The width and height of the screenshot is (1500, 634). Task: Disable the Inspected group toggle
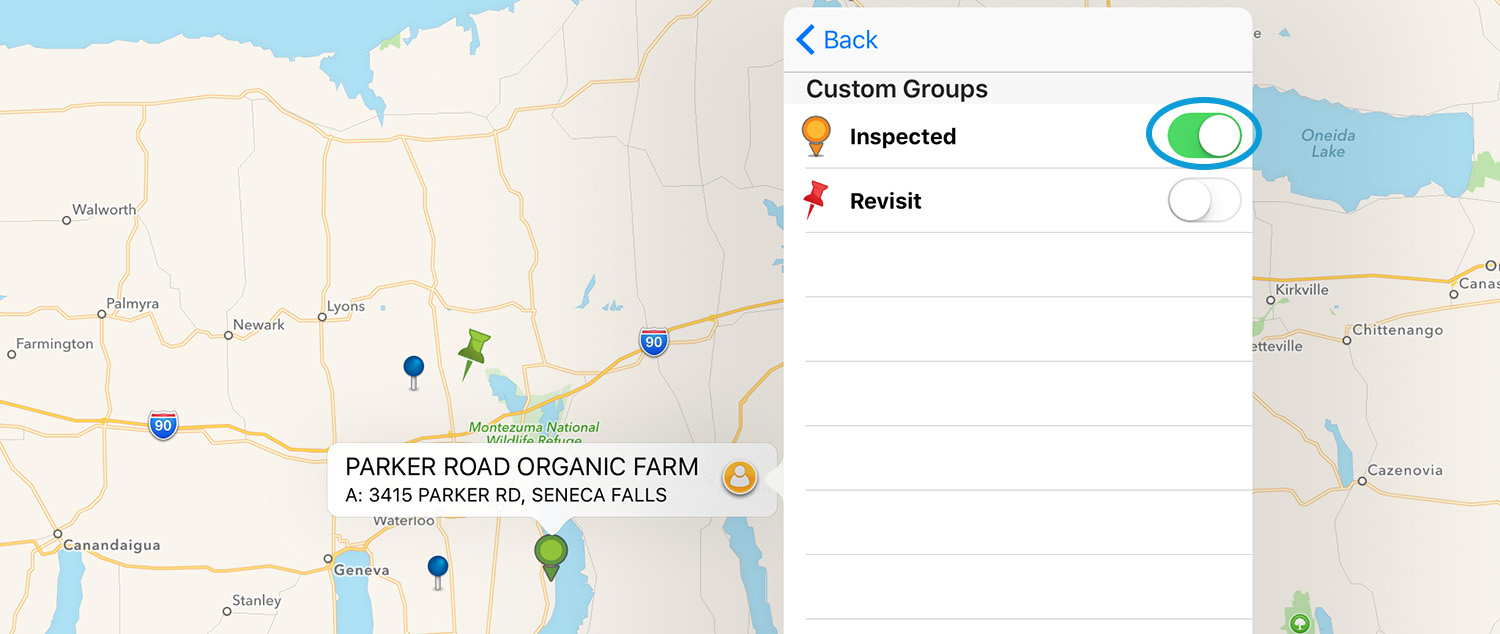1203,136
